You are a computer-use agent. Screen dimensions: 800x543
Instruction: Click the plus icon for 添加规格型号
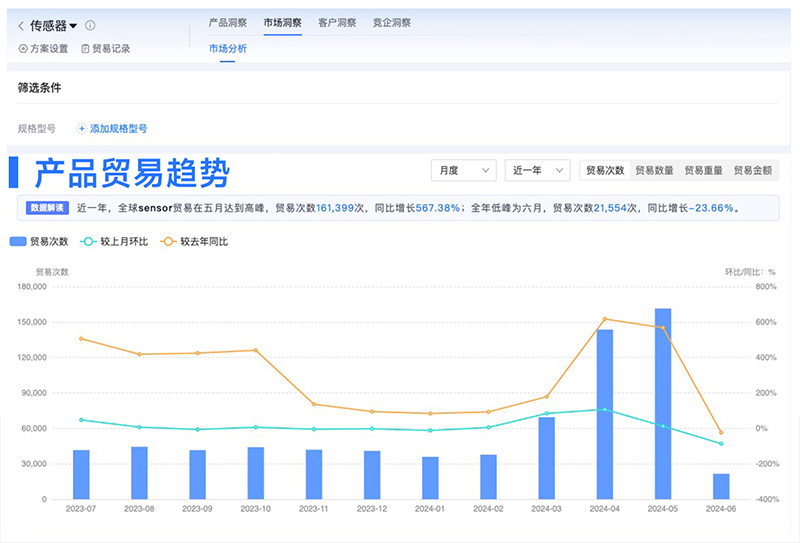click(x=82, y=129)
